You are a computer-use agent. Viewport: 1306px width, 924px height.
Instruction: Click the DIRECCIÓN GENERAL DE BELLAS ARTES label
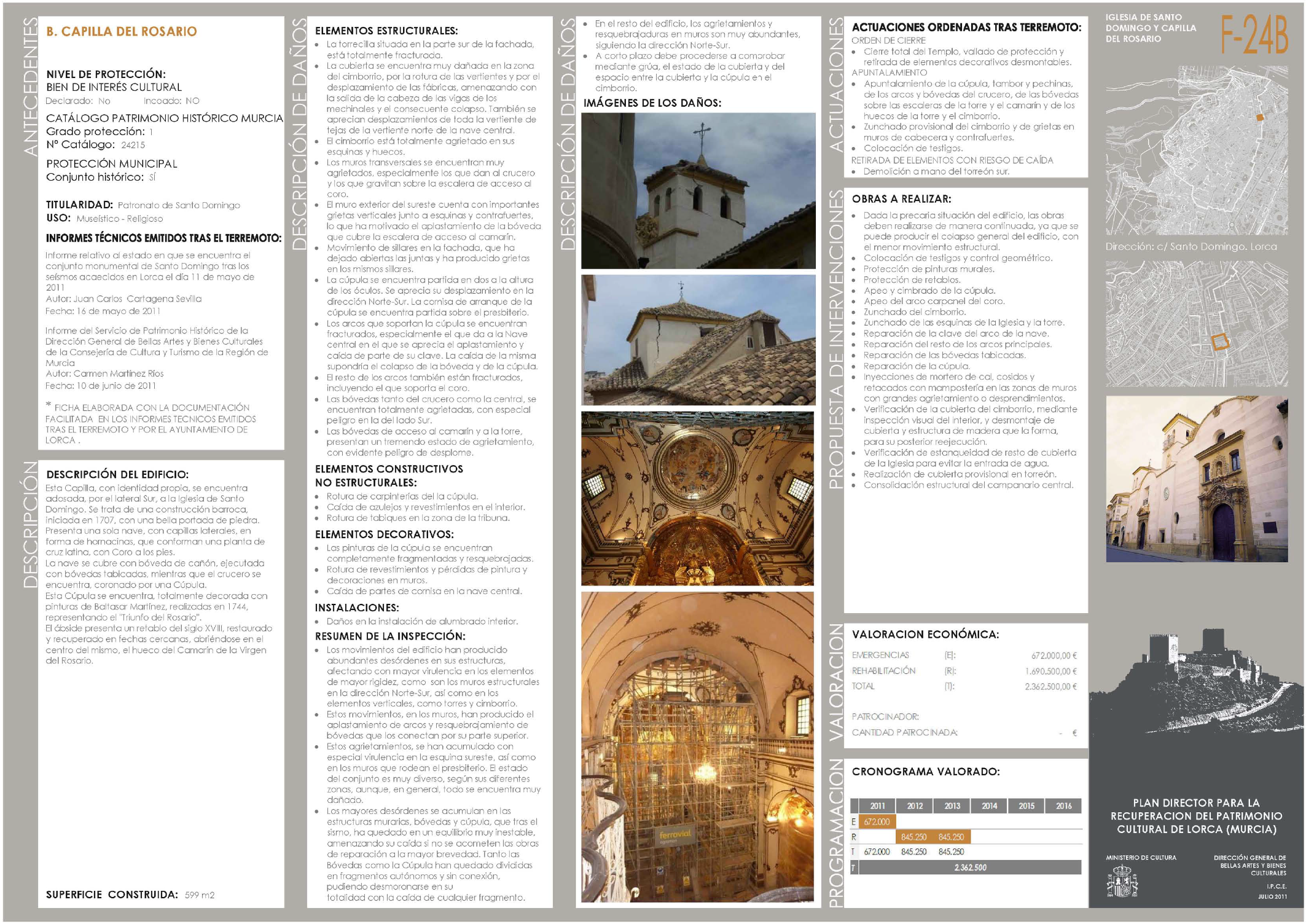pos(1250,865)
